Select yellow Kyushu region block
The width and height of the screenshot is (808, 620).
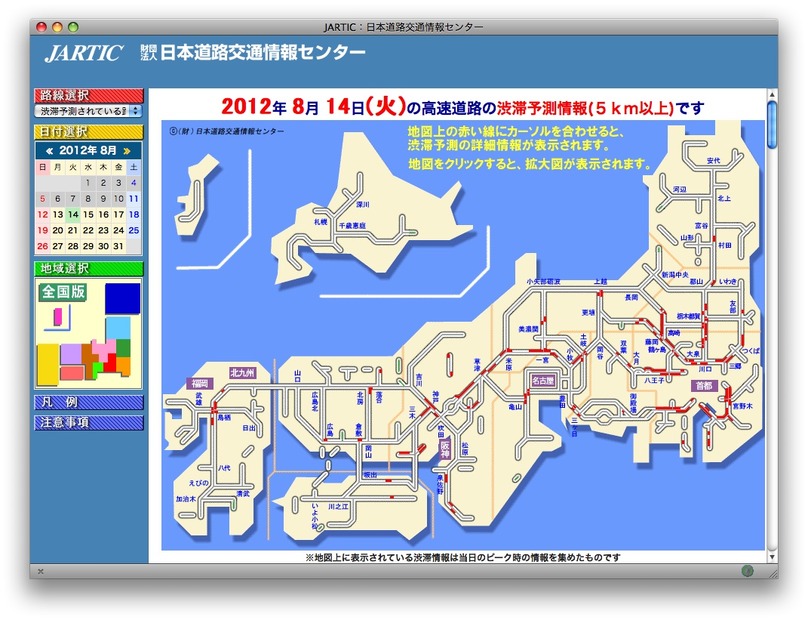[x=48, y=364]
